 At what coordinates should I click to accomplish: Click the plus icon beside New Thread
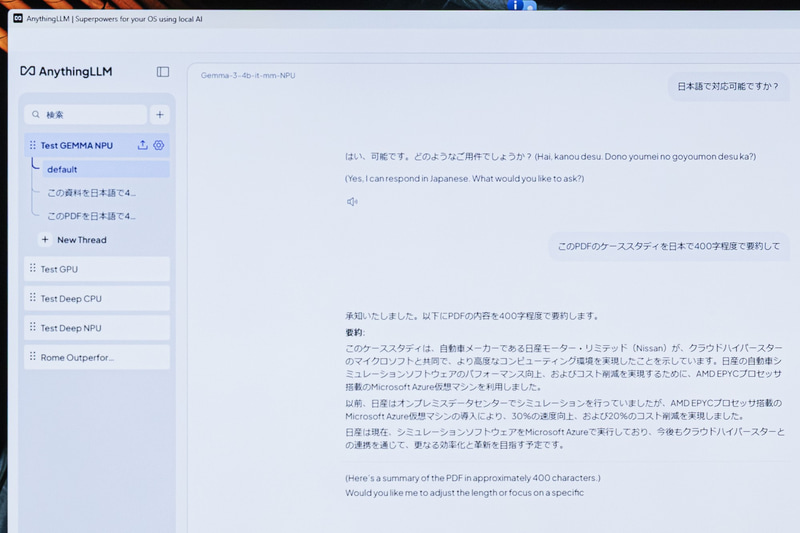pos(45,240)
